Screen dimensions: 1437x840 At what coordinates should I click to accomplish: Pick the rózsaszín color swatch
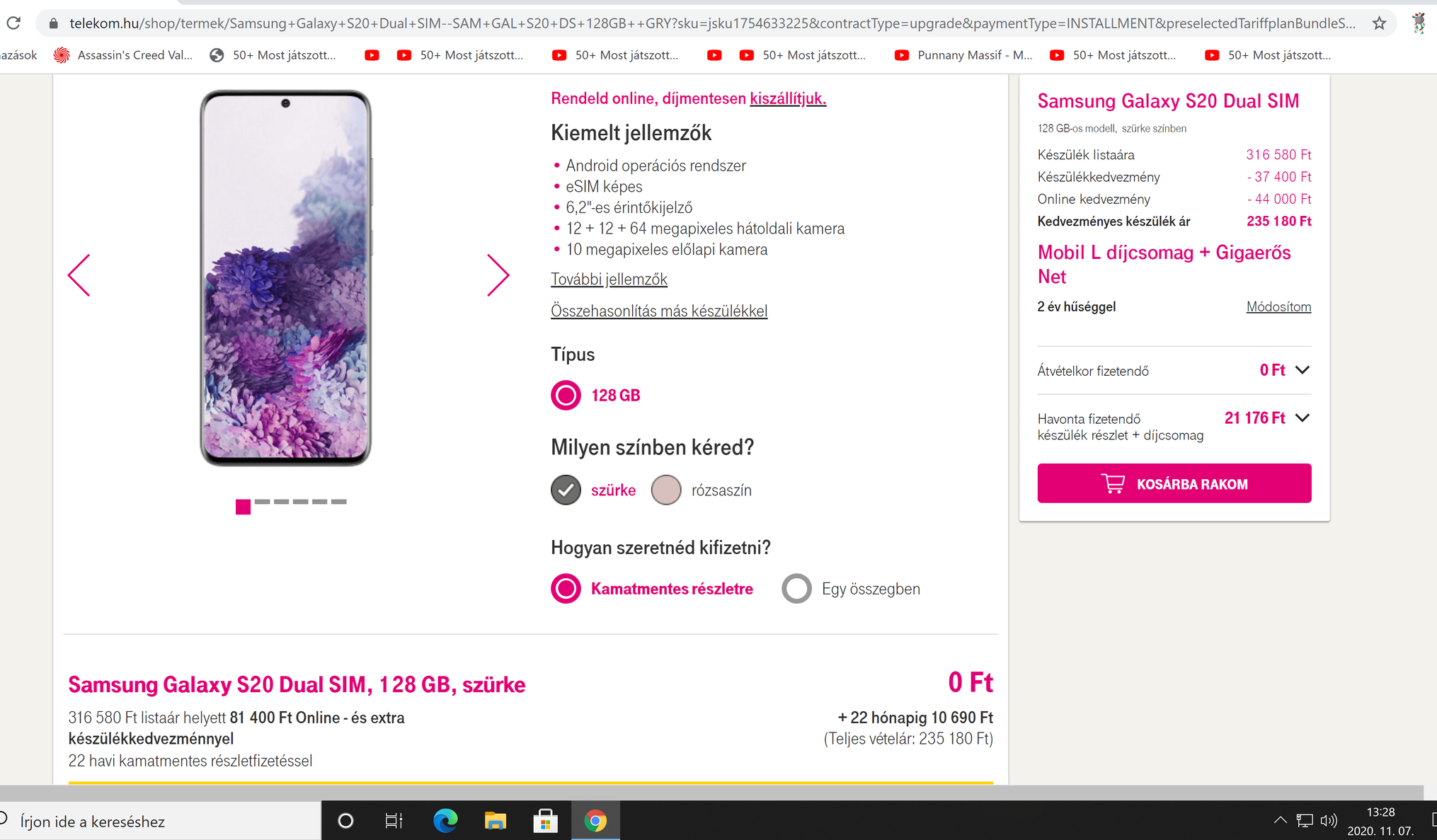point(665,490)
